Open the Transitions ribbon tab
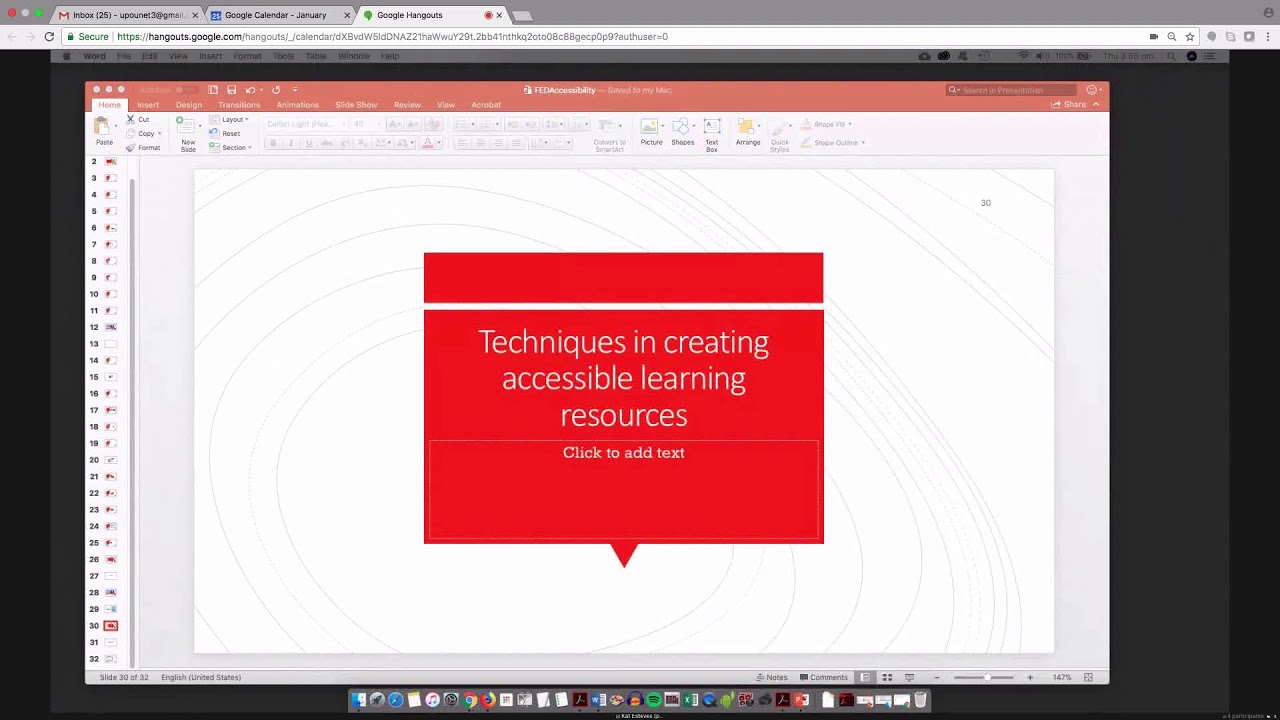 [x=239, y=105]
